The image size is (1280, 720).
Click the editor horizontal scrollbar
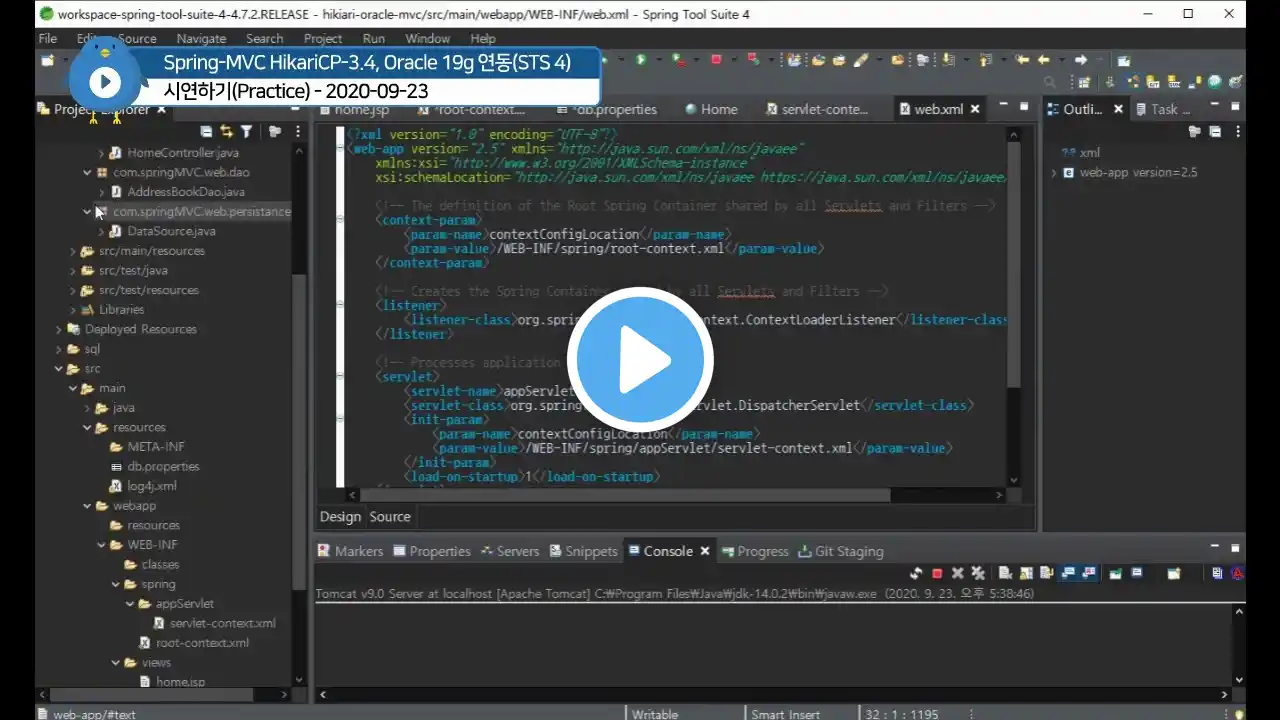(x=625, y=495)
